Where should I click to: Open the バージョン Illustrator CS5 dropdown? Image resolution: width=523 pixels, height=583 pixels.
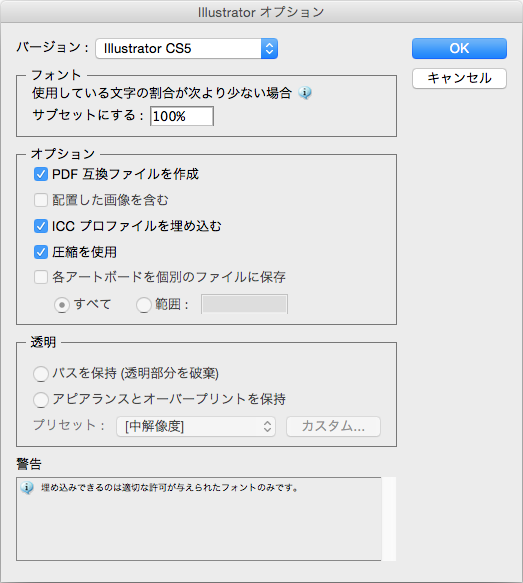click(187, 48)
